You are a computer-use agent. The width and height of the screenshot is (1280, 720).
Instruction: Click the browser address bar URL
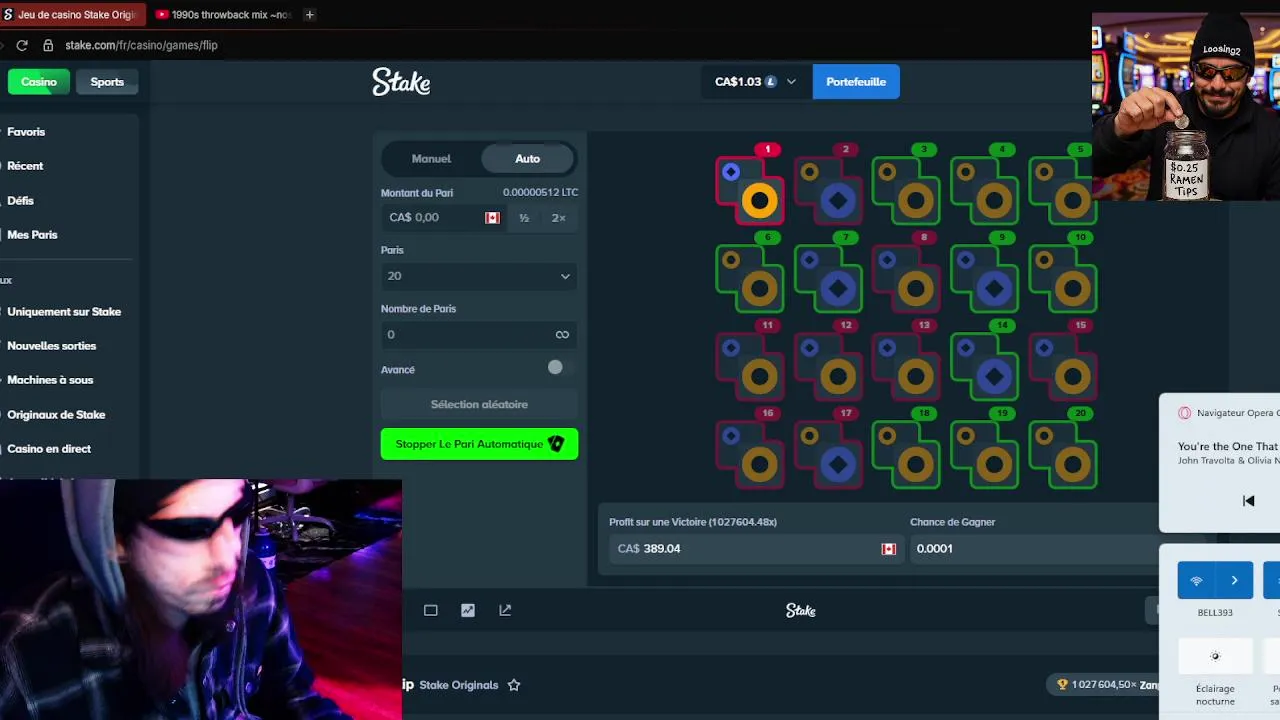click(141, 45)
